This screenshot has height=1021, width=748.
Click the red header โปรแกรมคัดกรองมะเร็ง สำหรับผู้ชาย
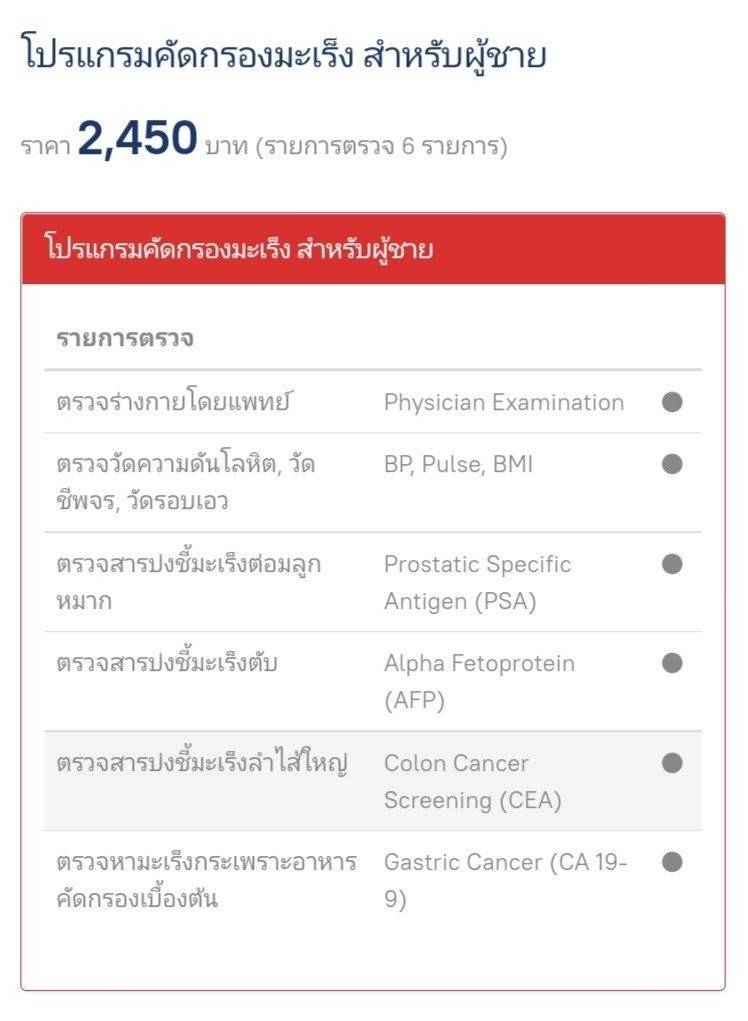pos(373,249)
